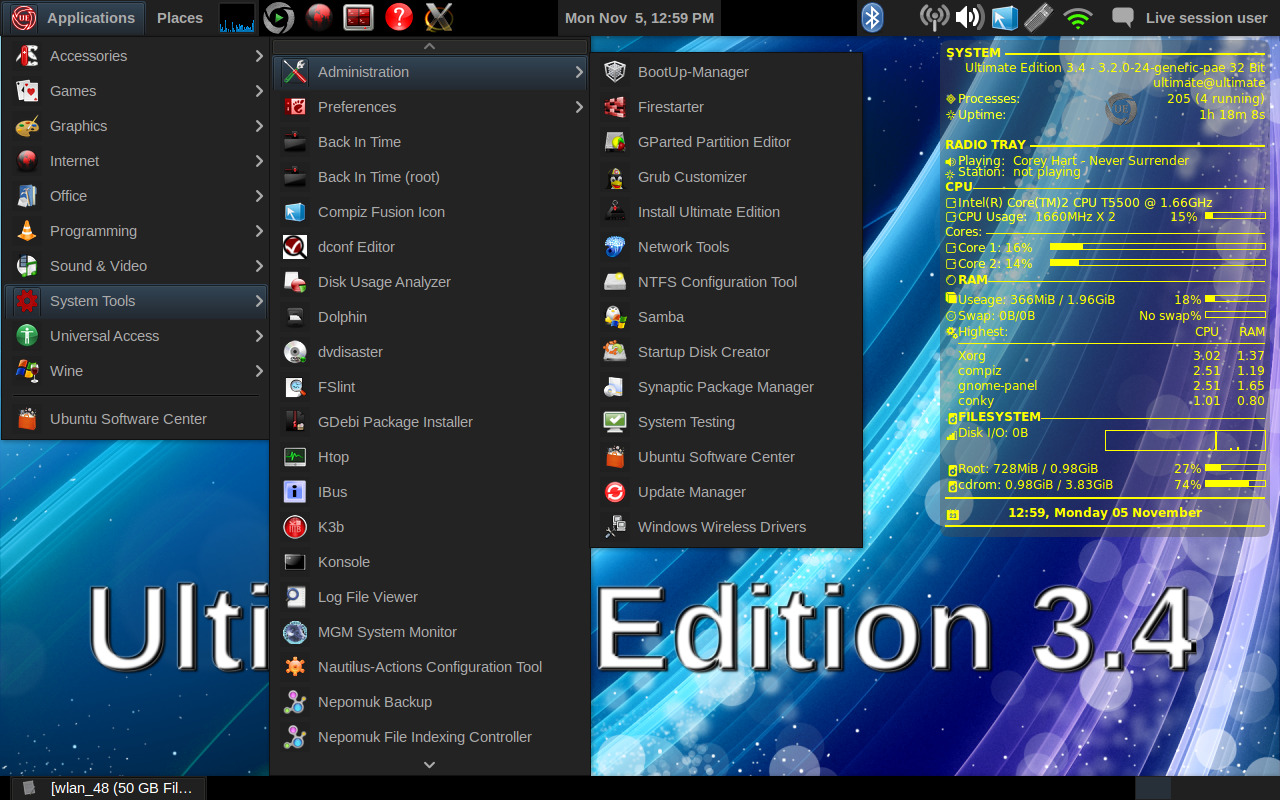Image resolution: width=1280 pixels, height=800 pixels.
Task: Select the Administration submenu entry
Action: pos(430,72)
